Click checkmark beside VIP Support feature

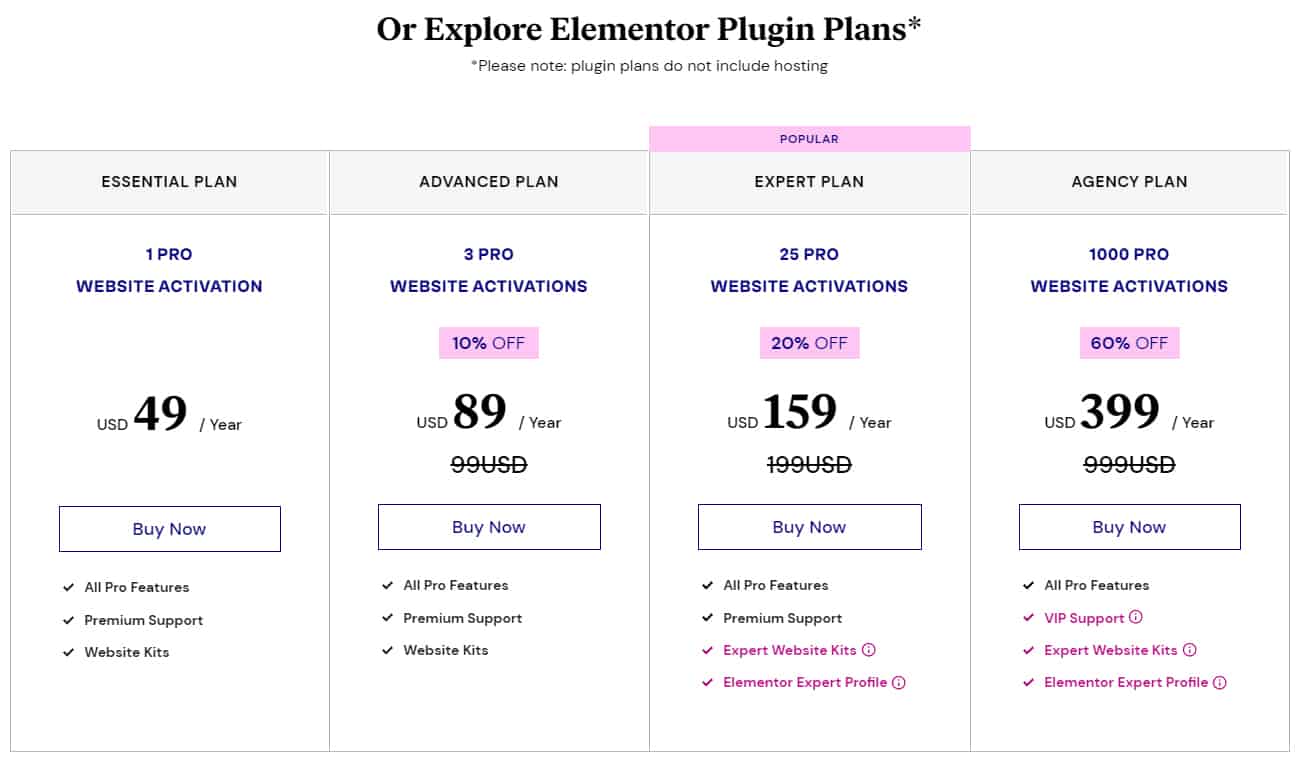pos(1028,618)
